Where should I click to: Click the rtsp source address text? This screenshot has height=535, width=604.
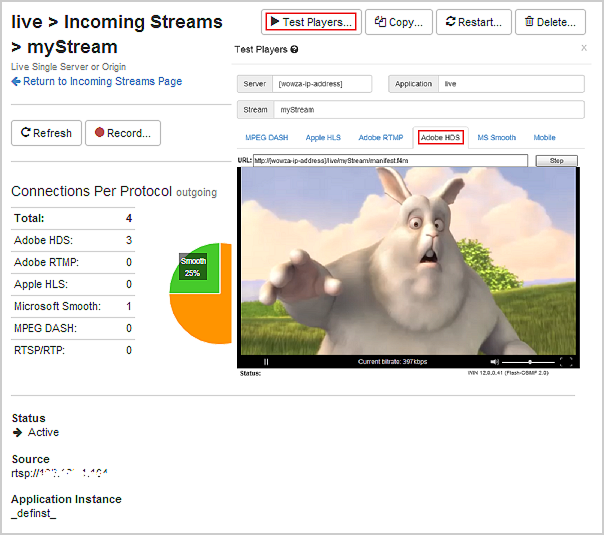[60, 473]
